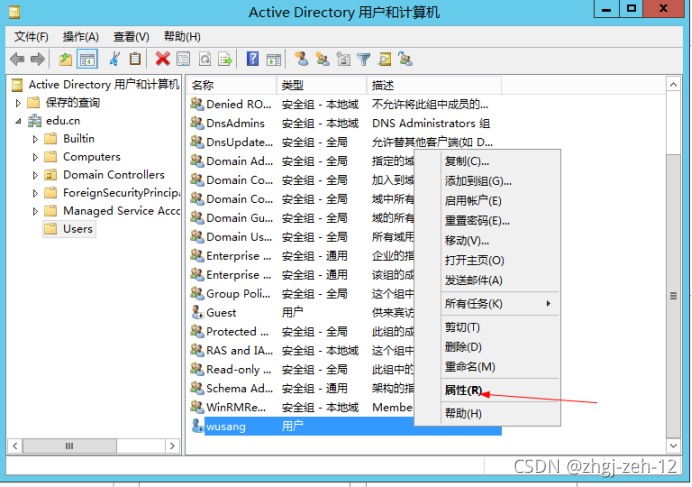
Task: Click list scrollbar up arrow
Action: (x=673, y=84)
